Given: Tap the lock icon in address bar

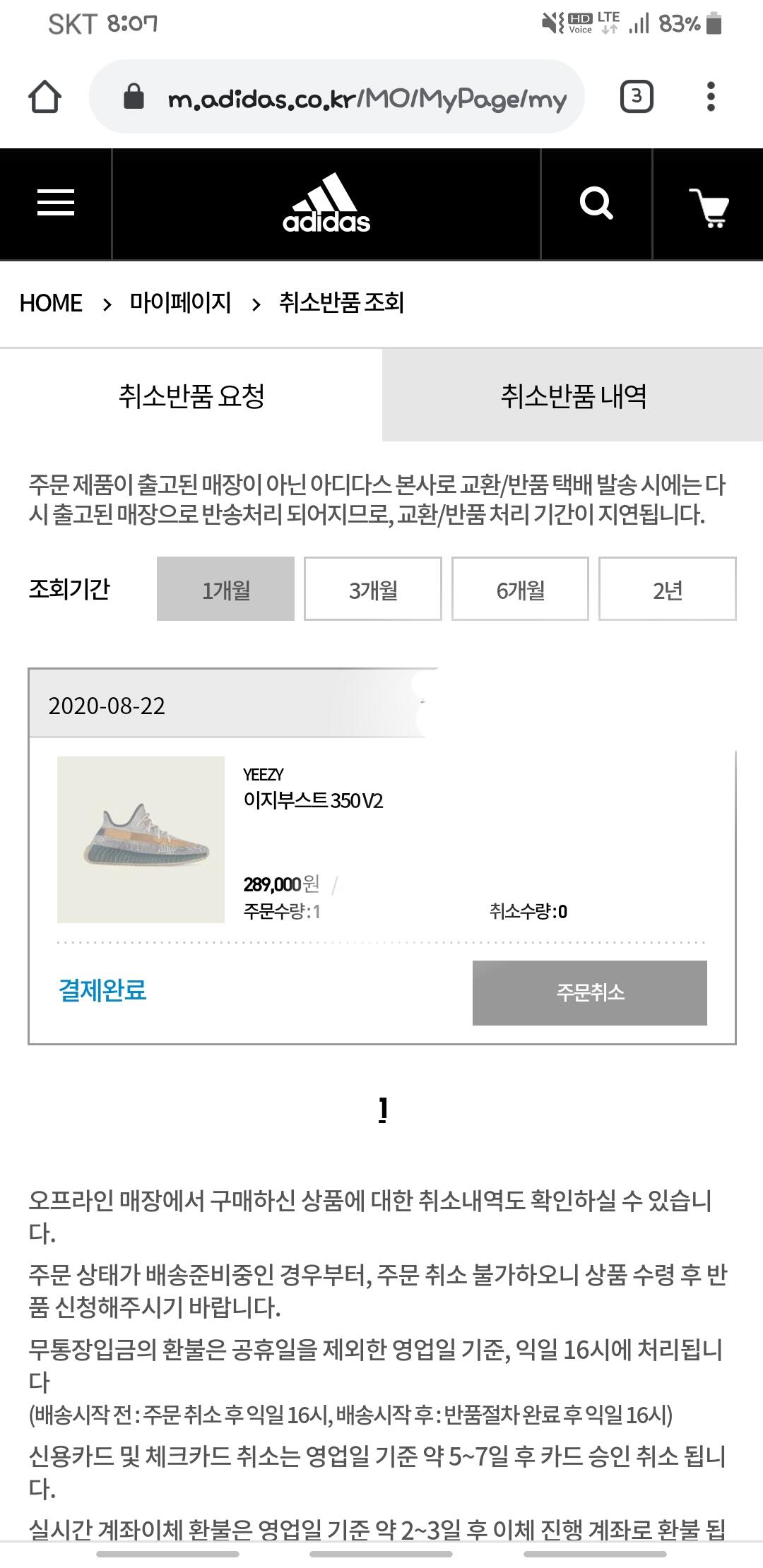Looking at the screenshot, I should tap(134, 97).
